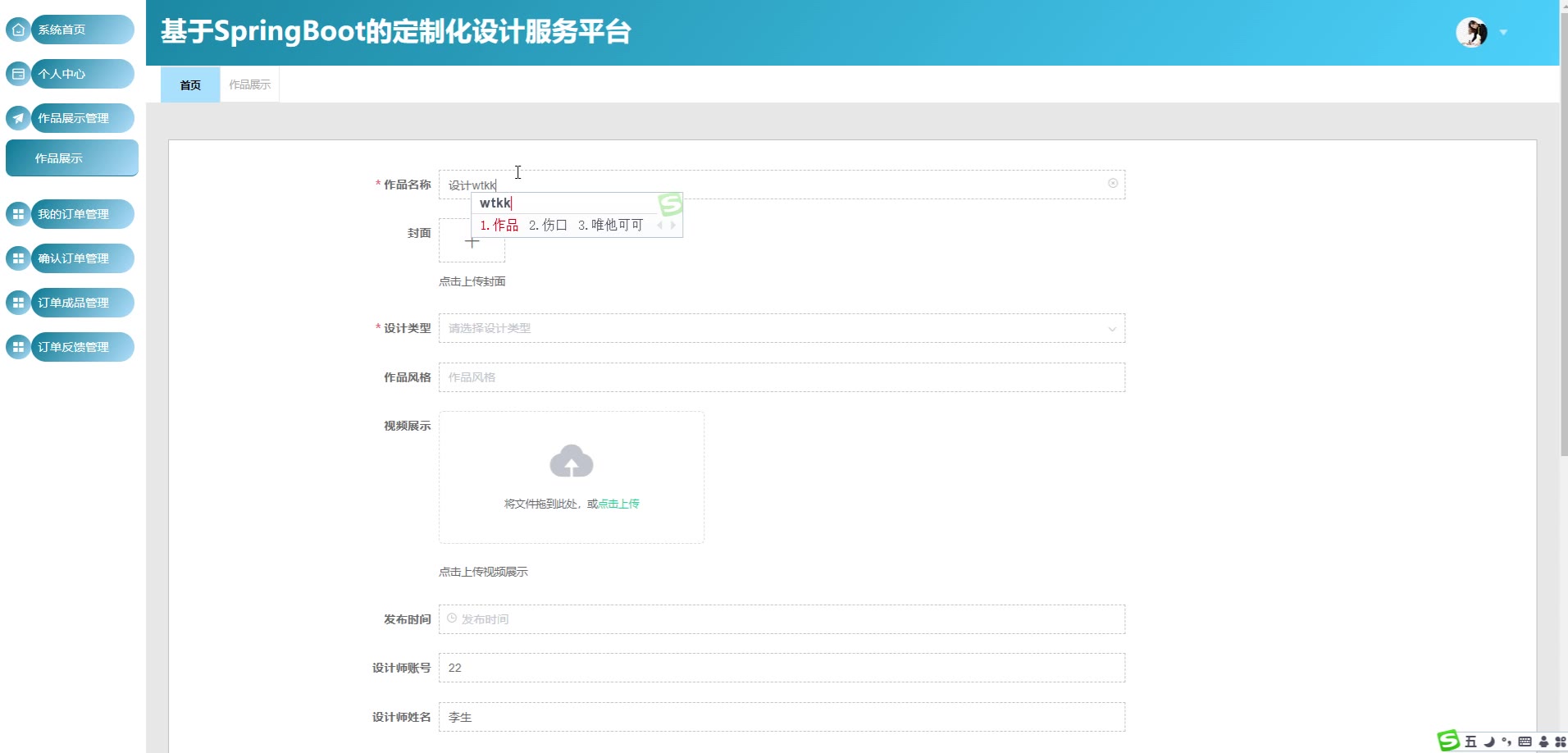The height and width of the screenshot is (753, 1568).
Task: Click the card icon beside 个人中心
Action: click(x=18, y=74)
